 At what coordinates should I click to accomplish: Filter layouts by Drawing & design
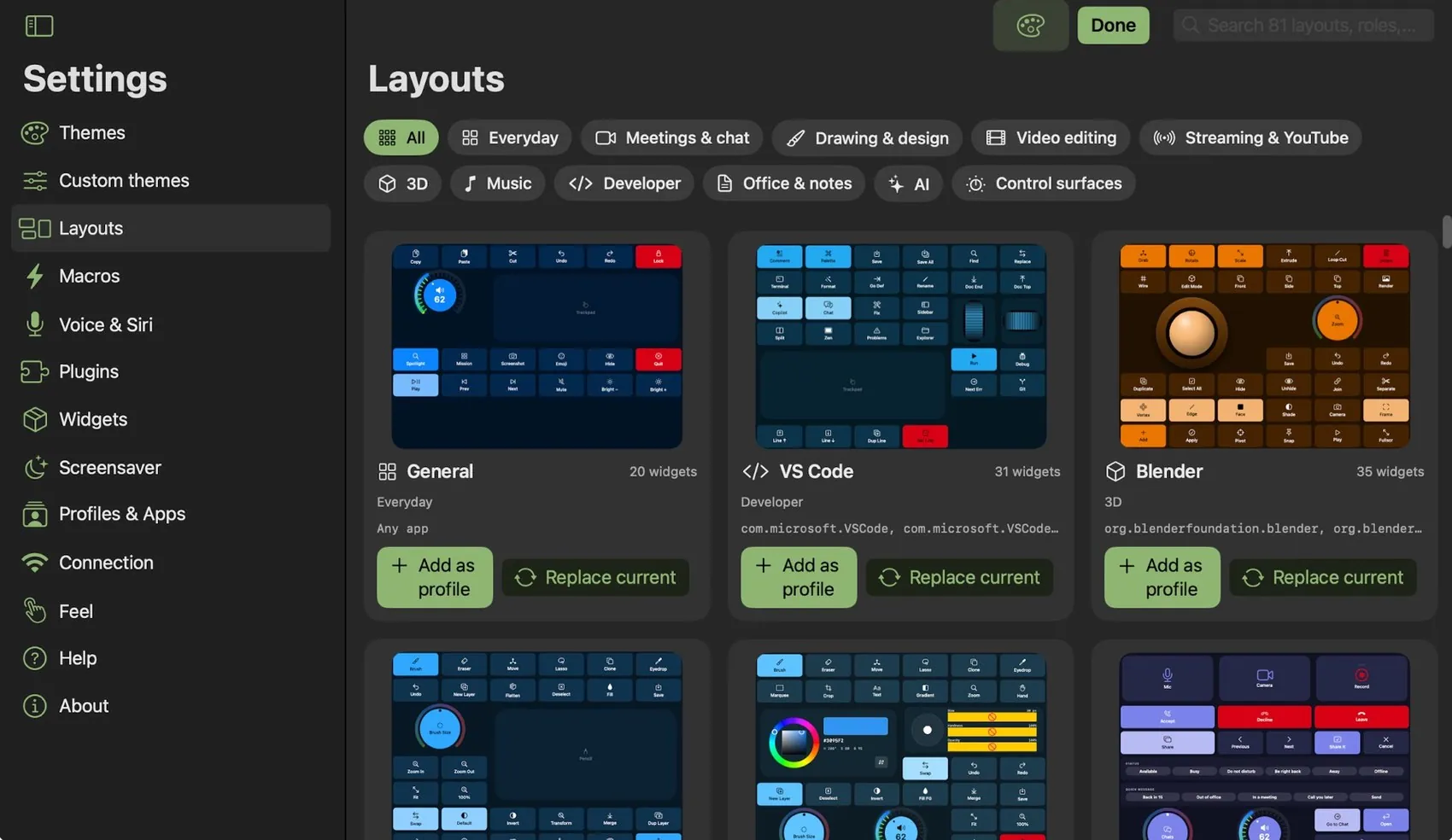click(x=867, y=137)
